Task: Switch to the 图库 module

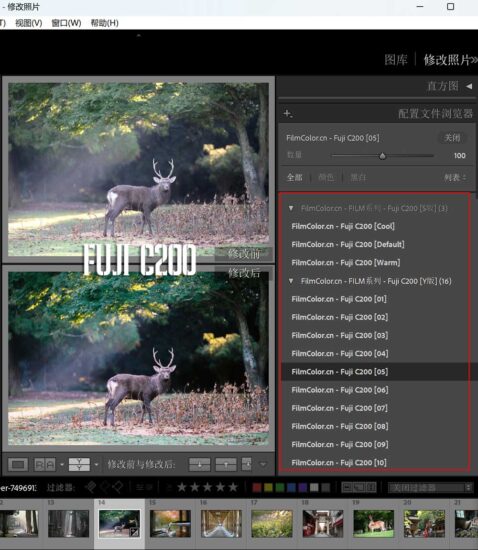Action: click(x=396, y=60)
